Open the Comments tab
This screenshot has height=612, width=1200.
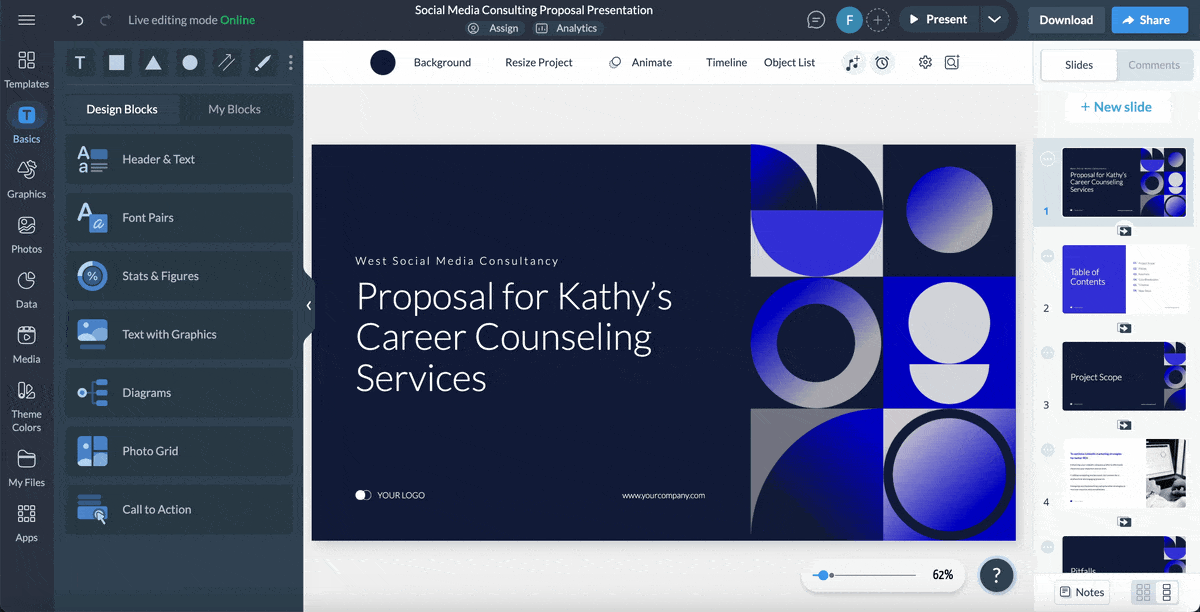click(x=1155, y=64)
